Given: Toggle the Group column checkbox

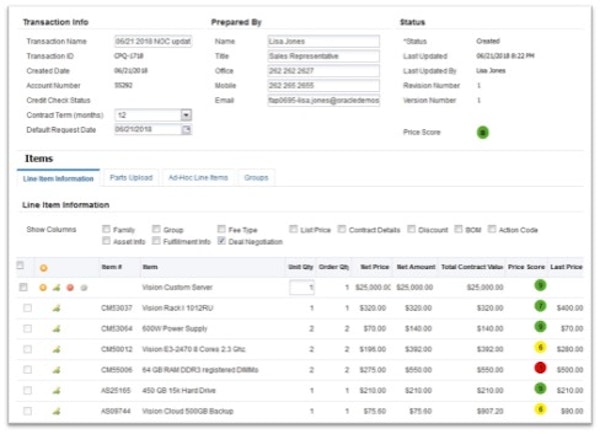Looking at the screenshot, I should [156, 229].
